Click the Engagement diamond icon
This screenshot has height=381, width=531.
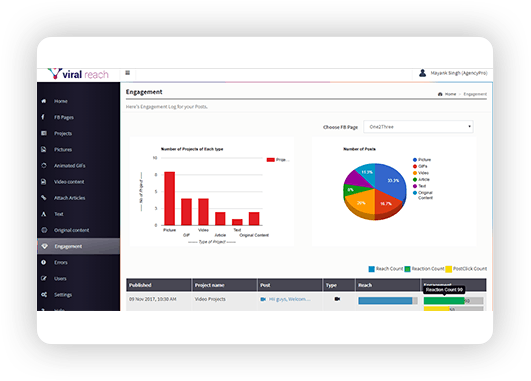point(44,246)
